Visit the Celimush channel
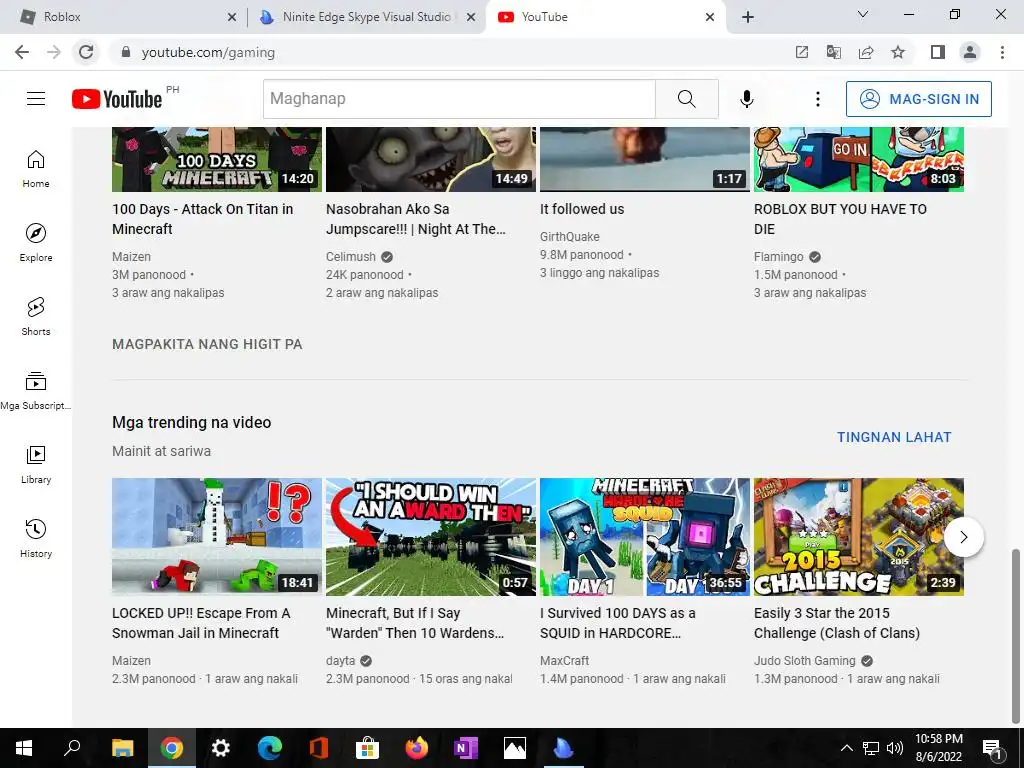This screenshot has height=768, width=1024. point(351,257)
